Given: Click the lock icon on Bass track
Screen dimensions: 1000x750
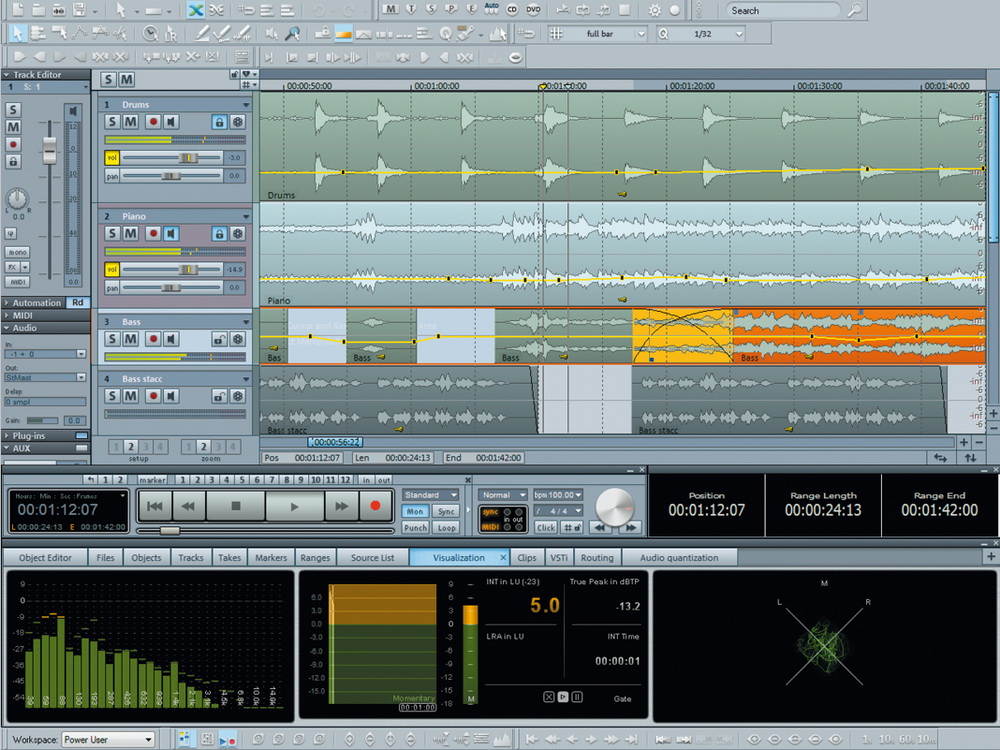Looking at the screenshot, I should 218,339.
